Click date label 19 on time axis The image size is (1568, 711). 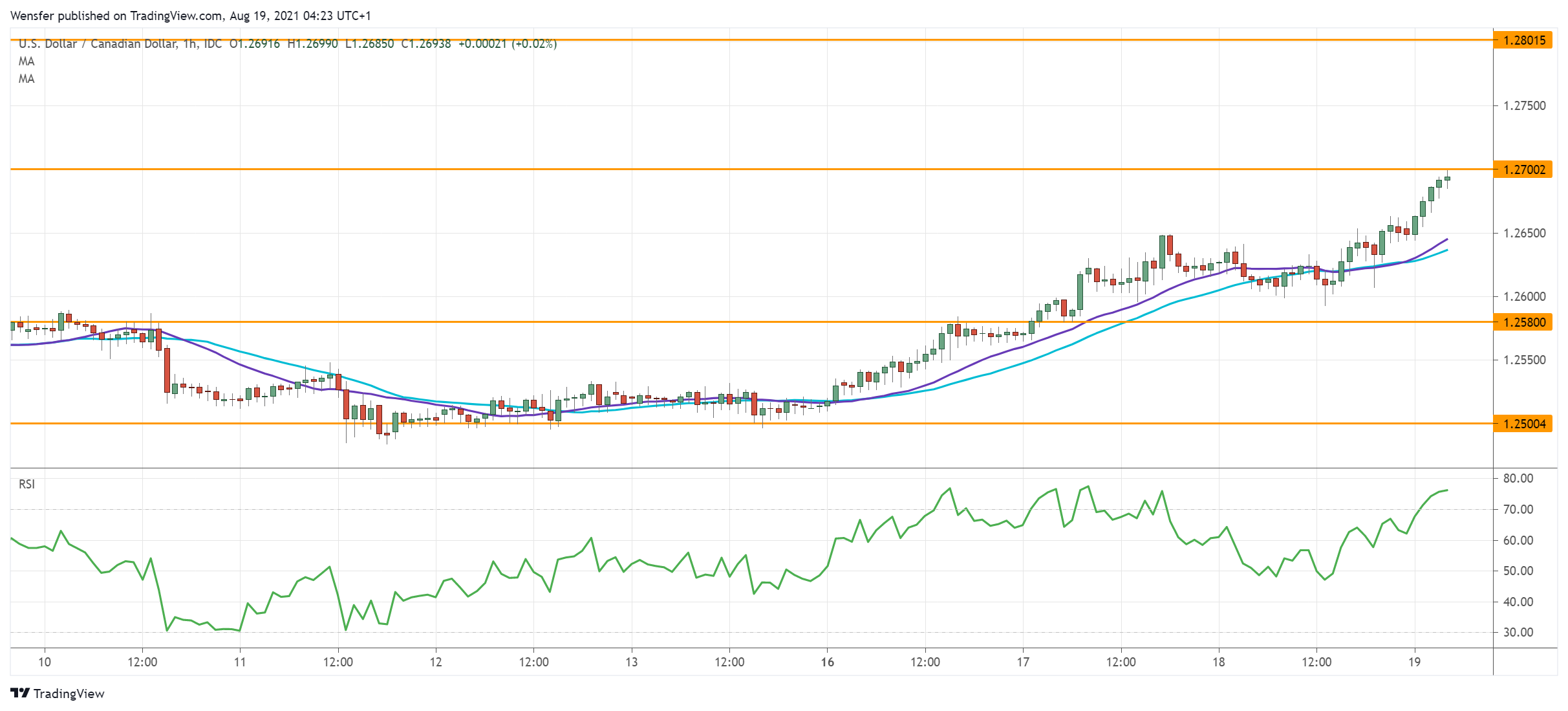coord(1414,662)
